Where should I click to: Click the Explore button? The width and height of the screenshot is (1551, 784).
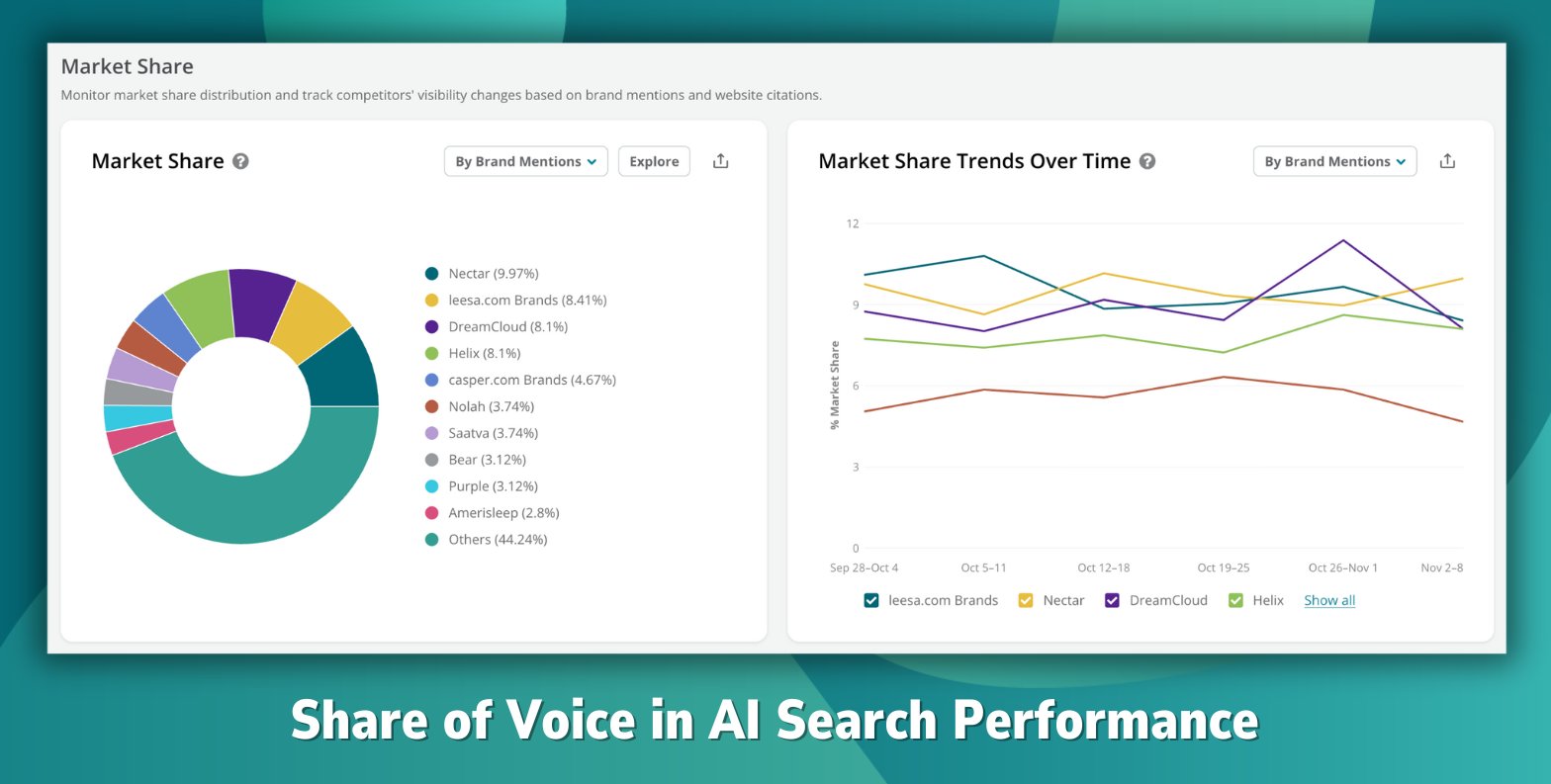(x=654, y=161)
